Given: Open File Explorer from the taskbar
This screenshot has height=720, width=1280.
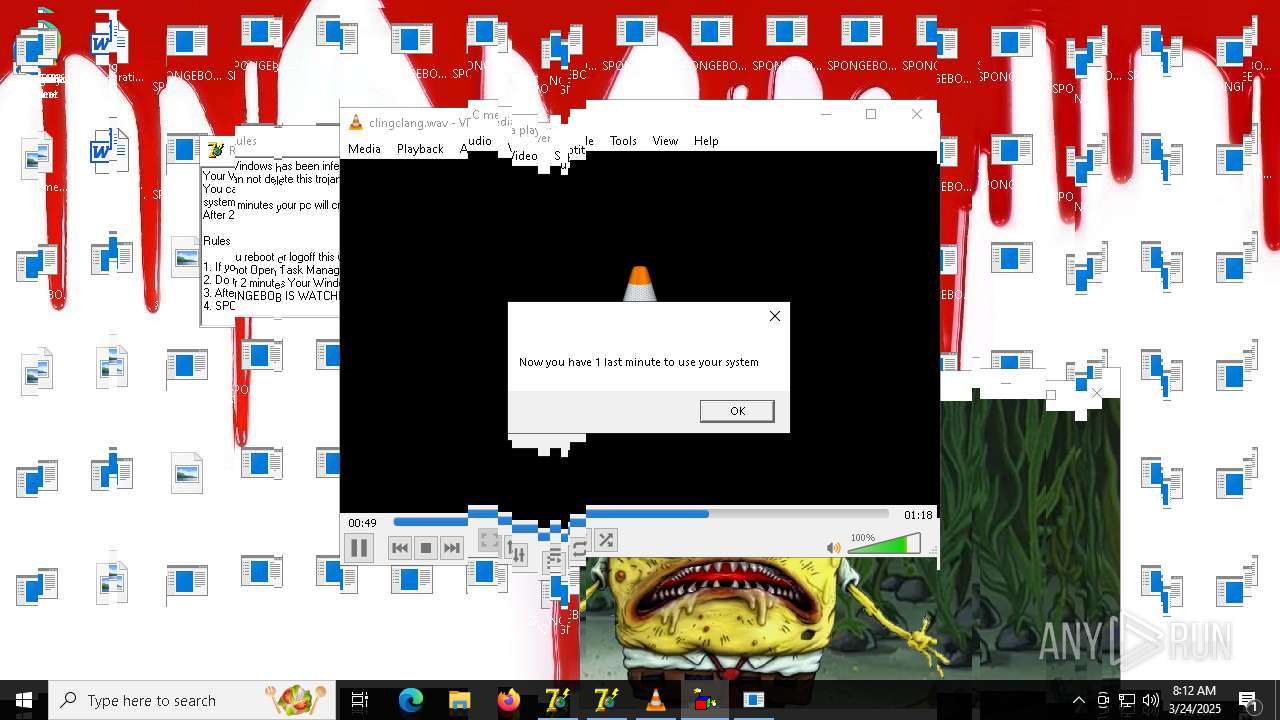Looking at the screenshot, I should tap(459, 700).
